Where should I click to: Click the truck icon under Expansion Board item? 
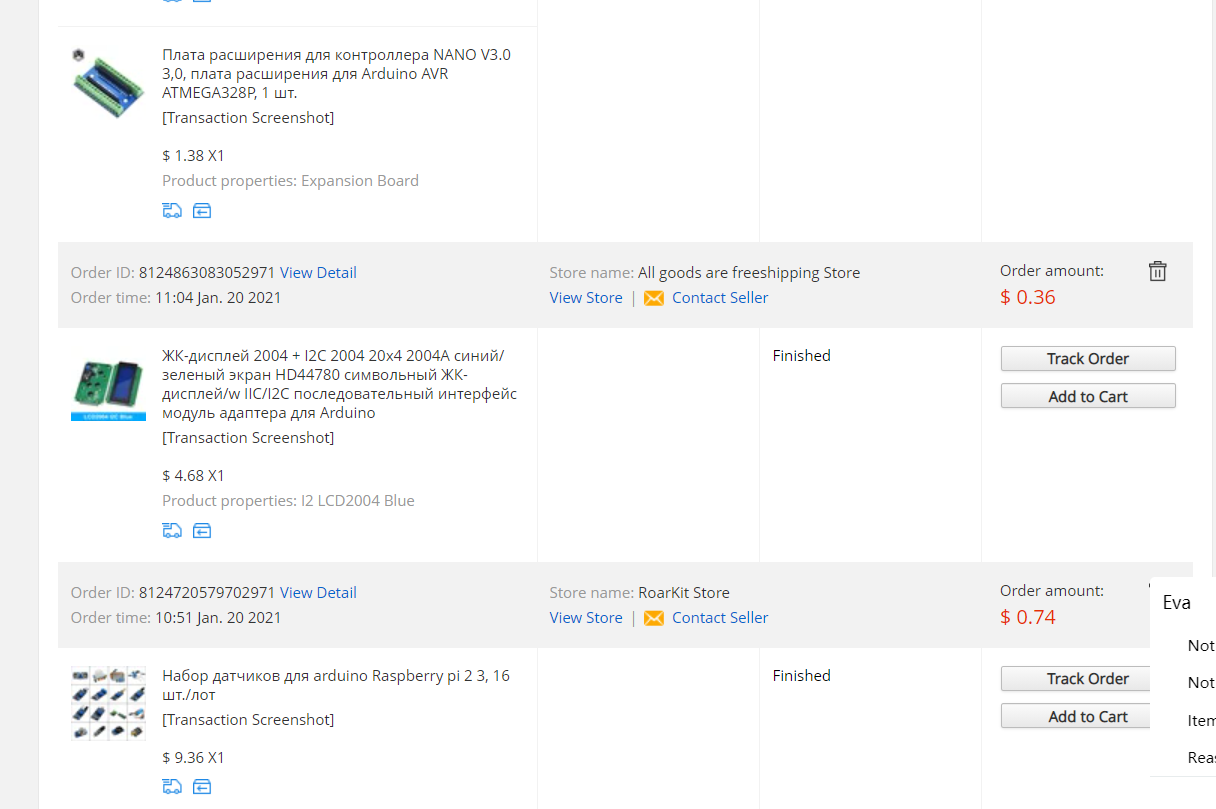tap(172, 211)
